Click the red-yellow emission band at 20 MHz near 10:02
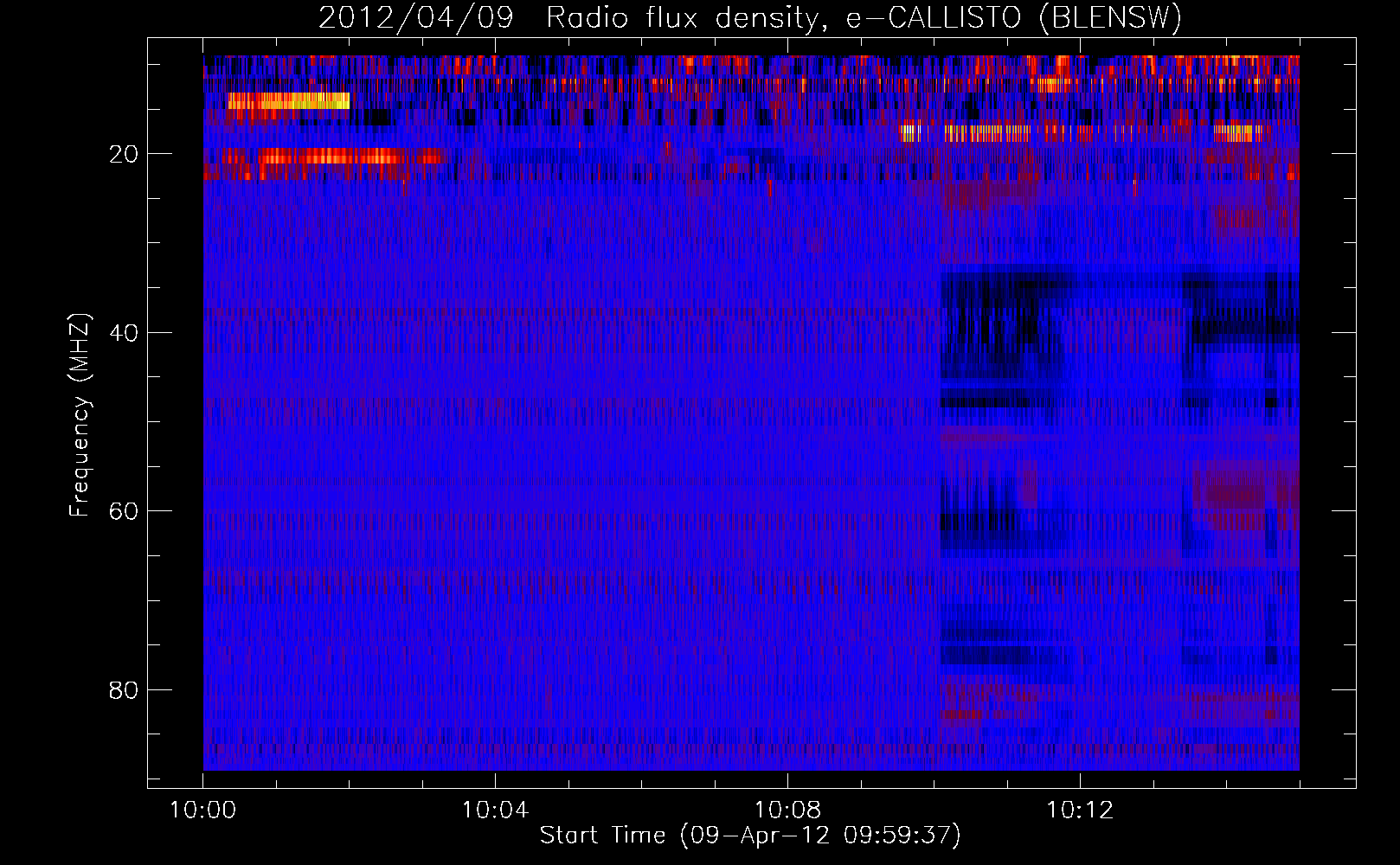The width and height of the screenshot is (1400, 865). tap(333, 157)
